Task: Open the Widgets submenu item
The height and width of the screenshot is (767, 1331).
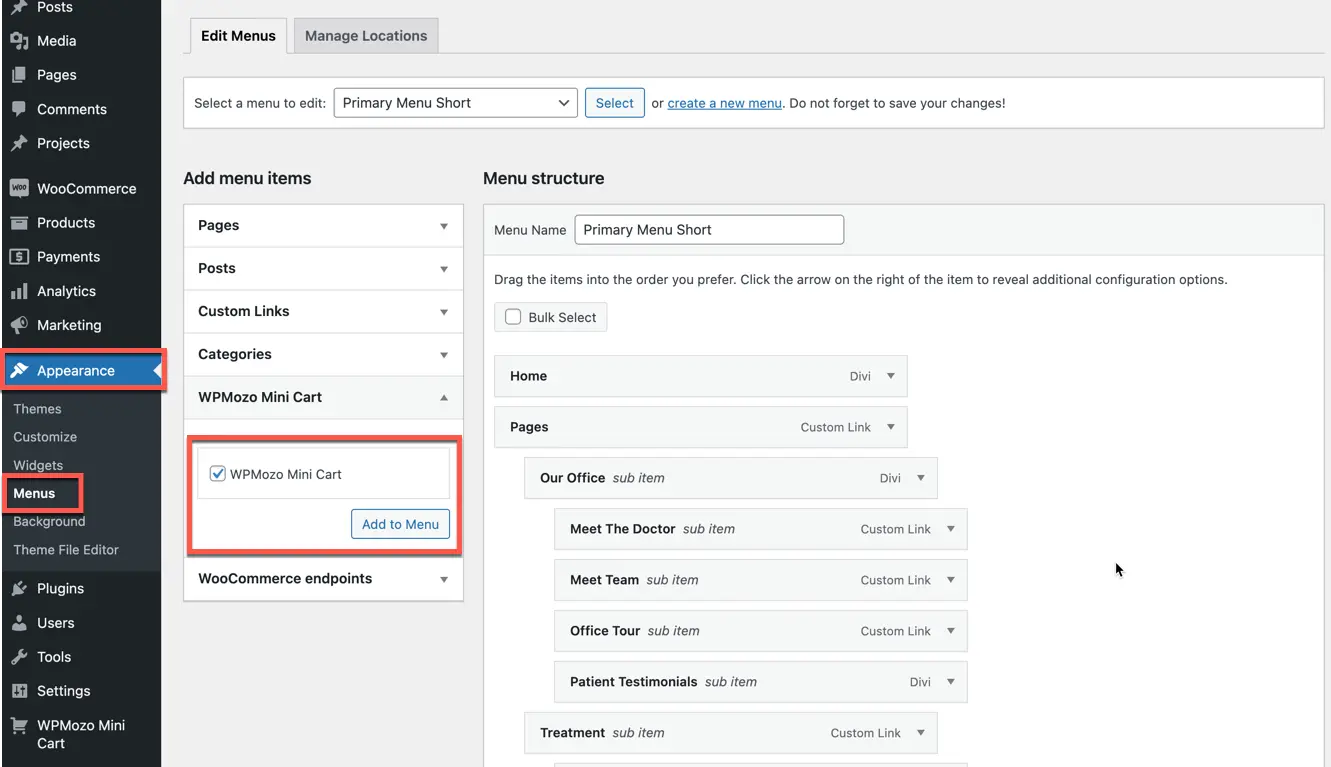Action: tap(38, 465)
